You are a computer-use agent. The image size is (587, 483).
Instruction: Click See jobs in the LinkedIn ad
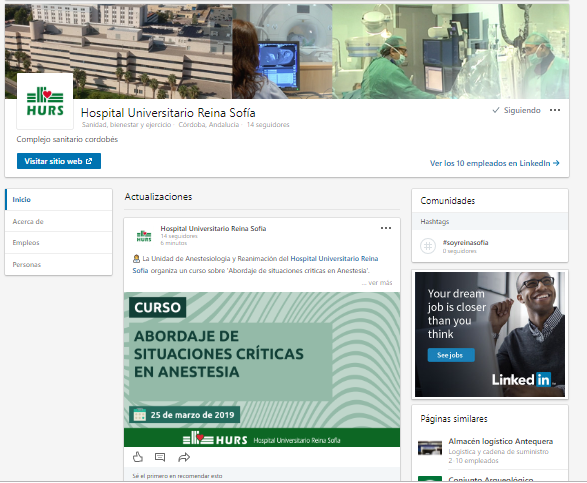(451, 355)
